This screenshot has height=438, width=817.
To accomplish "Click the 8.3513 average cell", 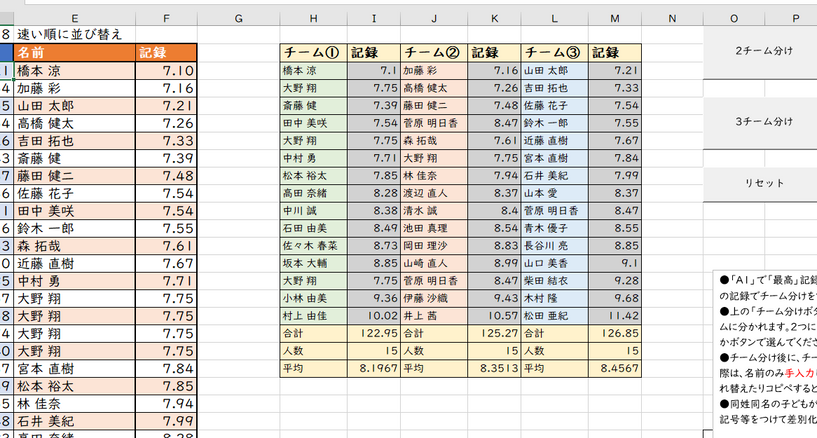I will point(492,369).
